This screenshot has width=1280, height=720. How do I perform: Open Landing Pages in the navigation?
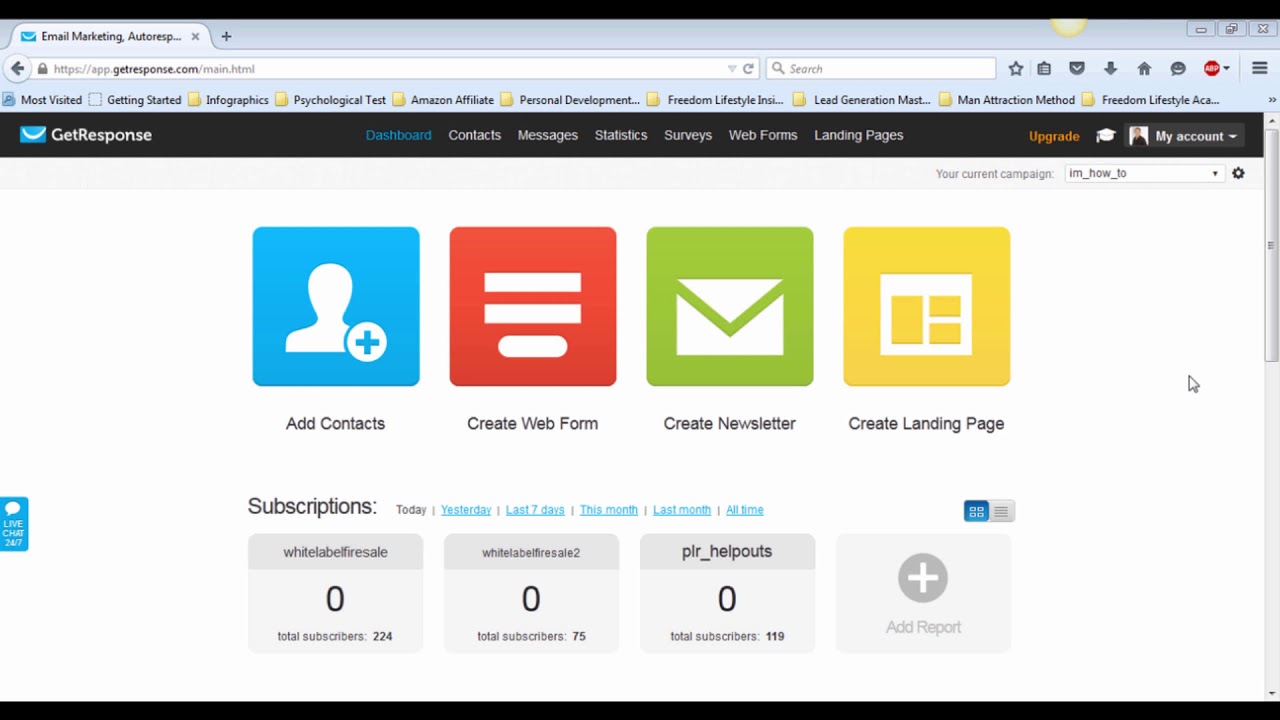click(858, 135)
